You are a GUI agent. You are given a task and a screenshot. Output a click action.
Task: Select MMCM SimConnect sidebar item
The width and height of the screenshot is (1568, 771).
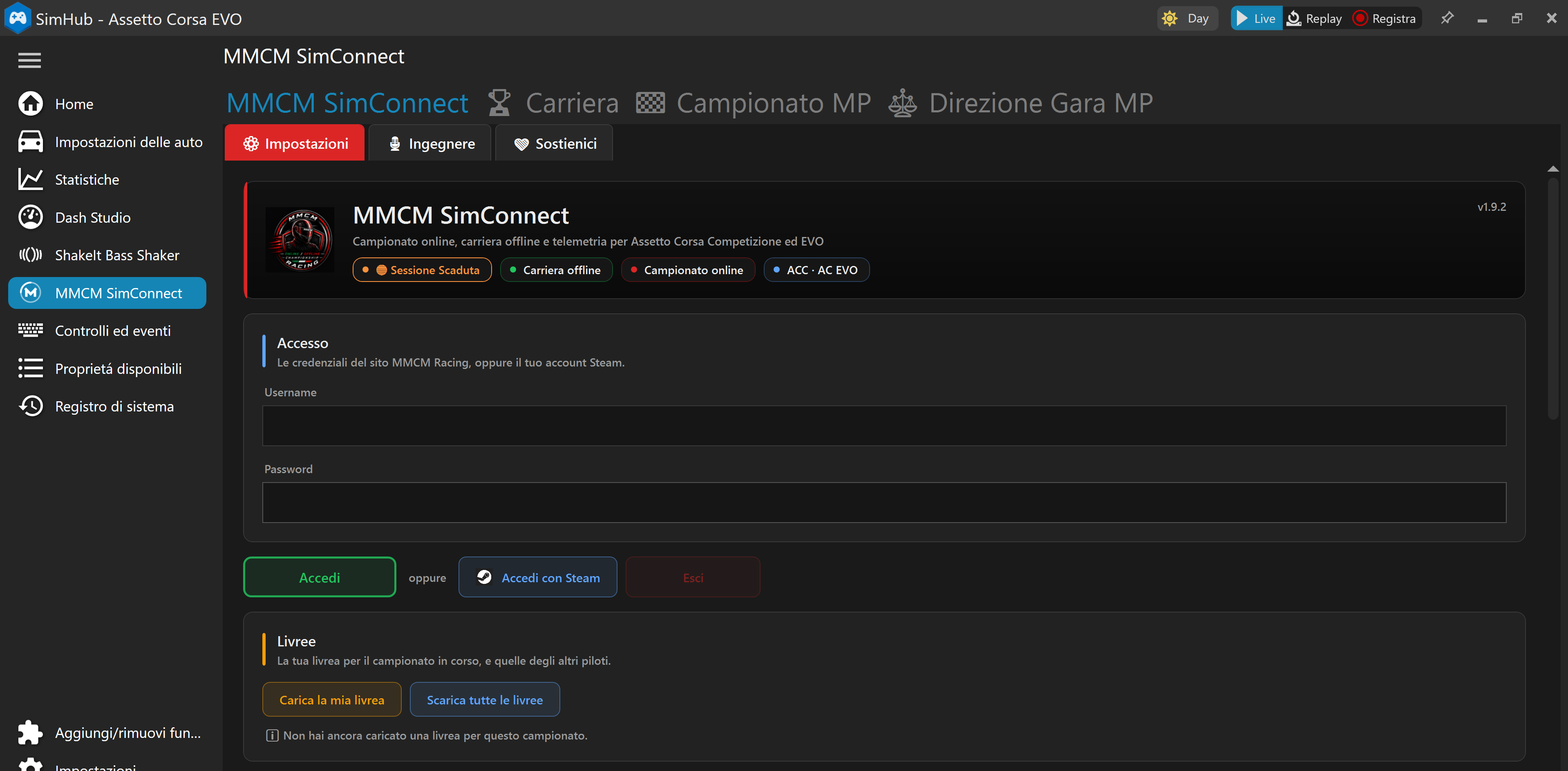107,293
